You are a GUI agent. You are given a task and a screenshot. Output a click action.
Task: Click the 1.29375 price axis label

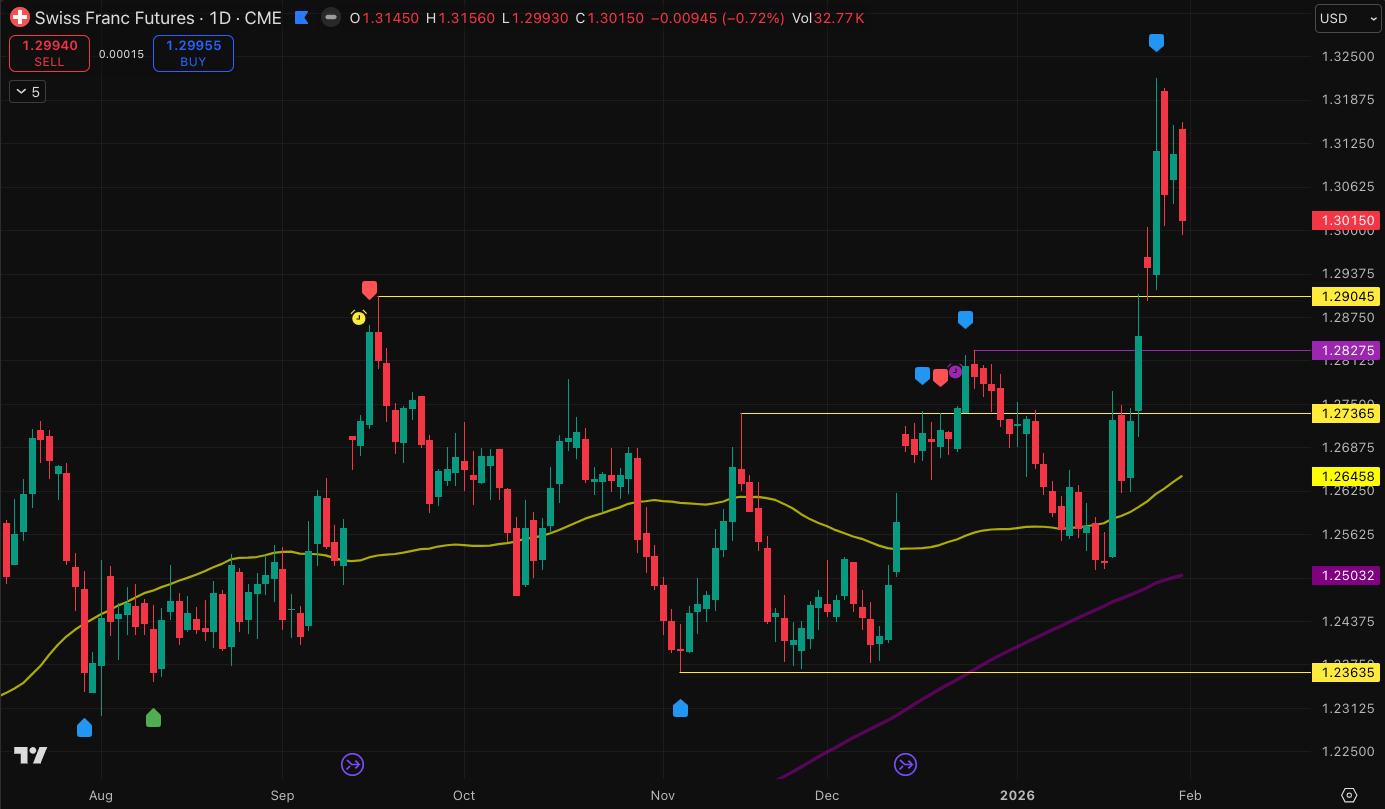pyautogui.click(x=1346, y=274)
